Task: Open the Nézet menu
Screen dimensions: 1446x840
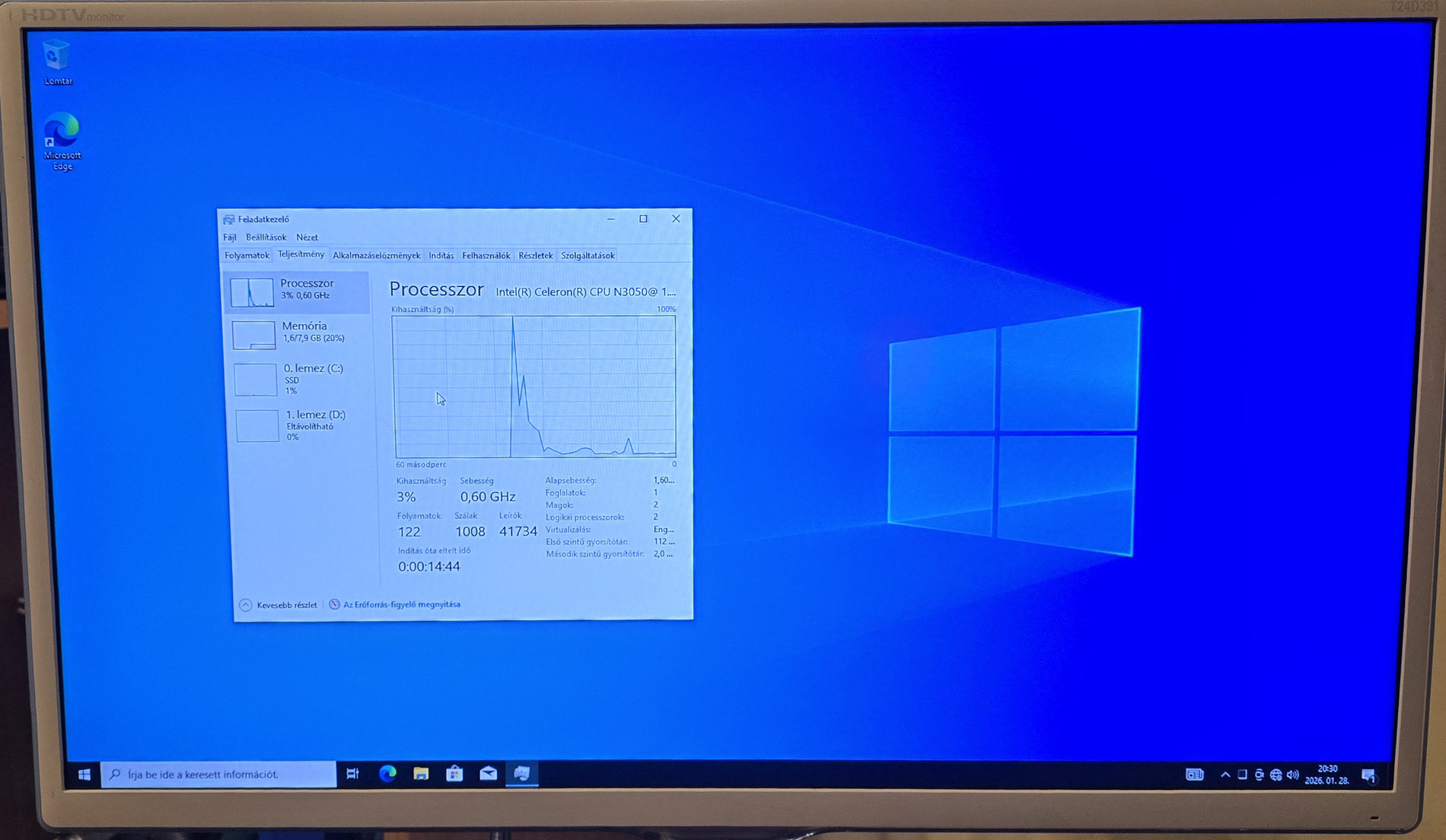Action: (307, 237)
